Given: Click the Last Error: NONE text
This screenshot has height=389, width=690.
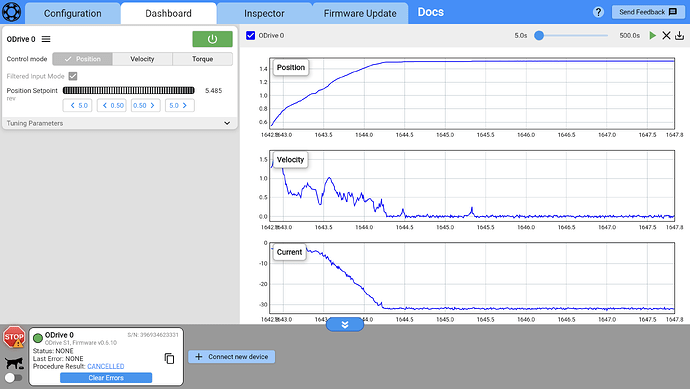Looking at the screenshot, I should [58, 359].
